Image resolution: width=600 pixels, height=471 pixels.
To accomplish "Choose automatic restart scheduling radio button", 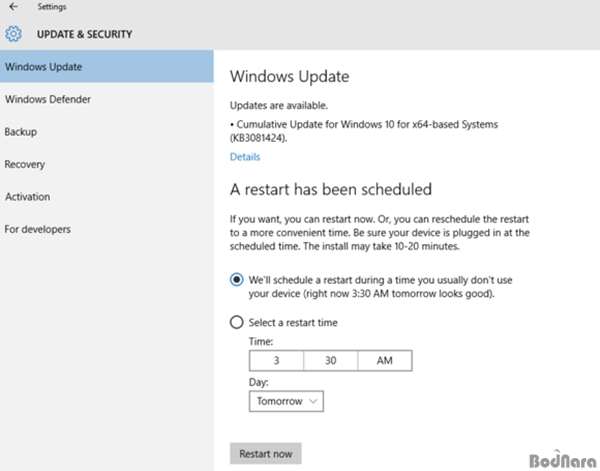I will coord(236,280).
